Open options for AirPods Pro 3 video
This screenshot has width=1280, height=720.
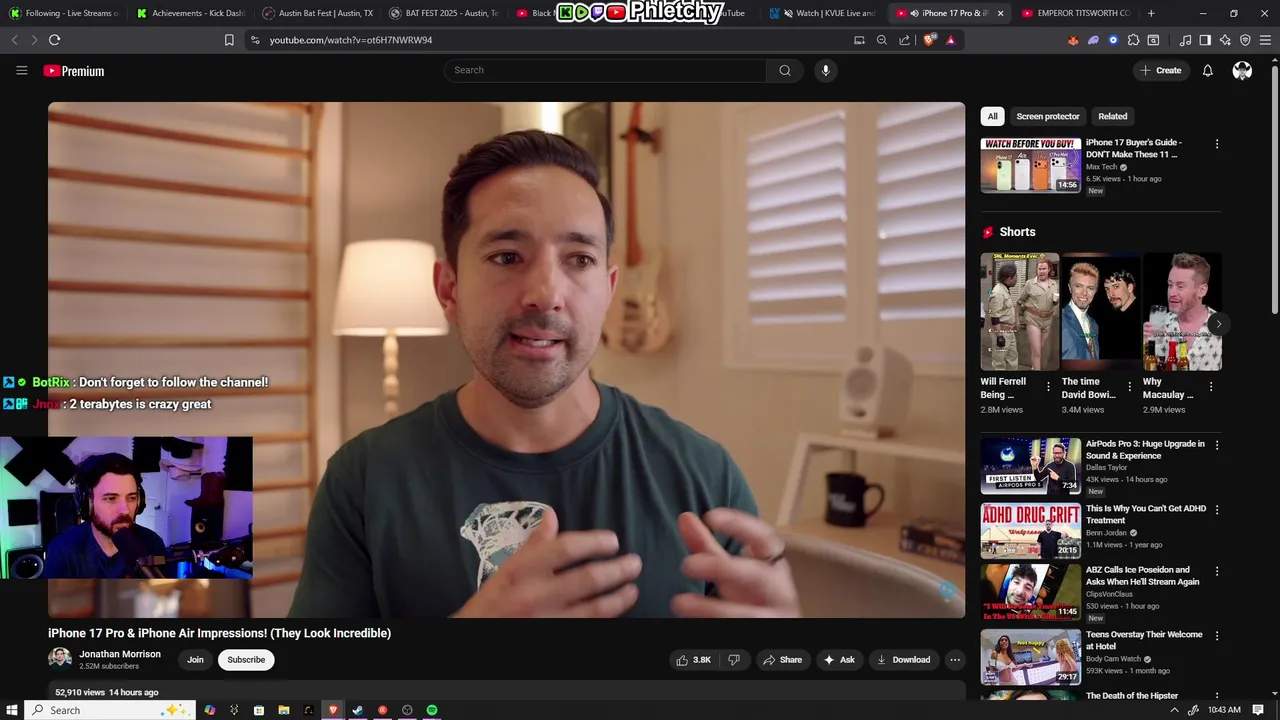tap(1217, 445)
